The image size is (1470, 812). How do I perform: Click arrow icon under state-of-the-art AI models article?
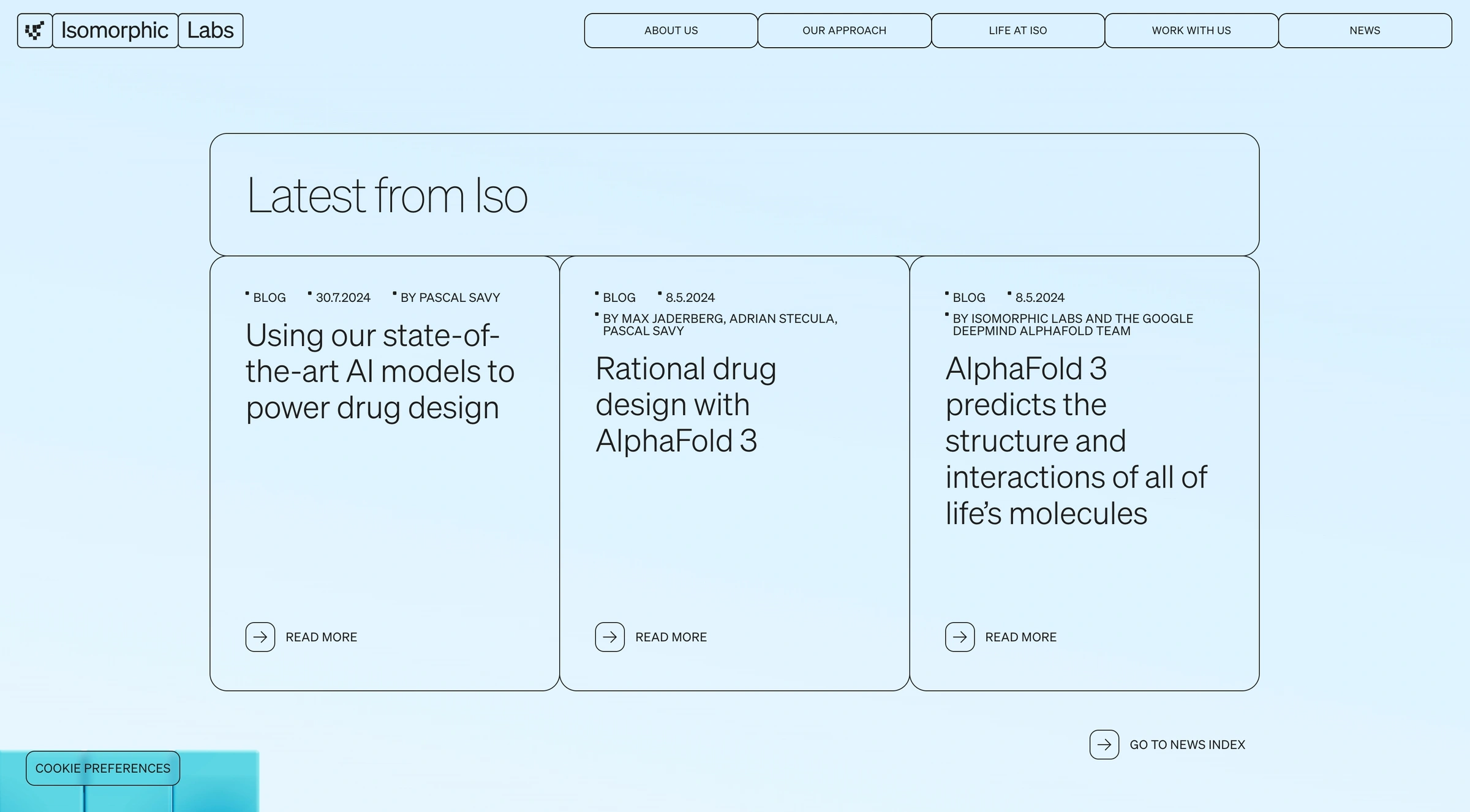260,637
